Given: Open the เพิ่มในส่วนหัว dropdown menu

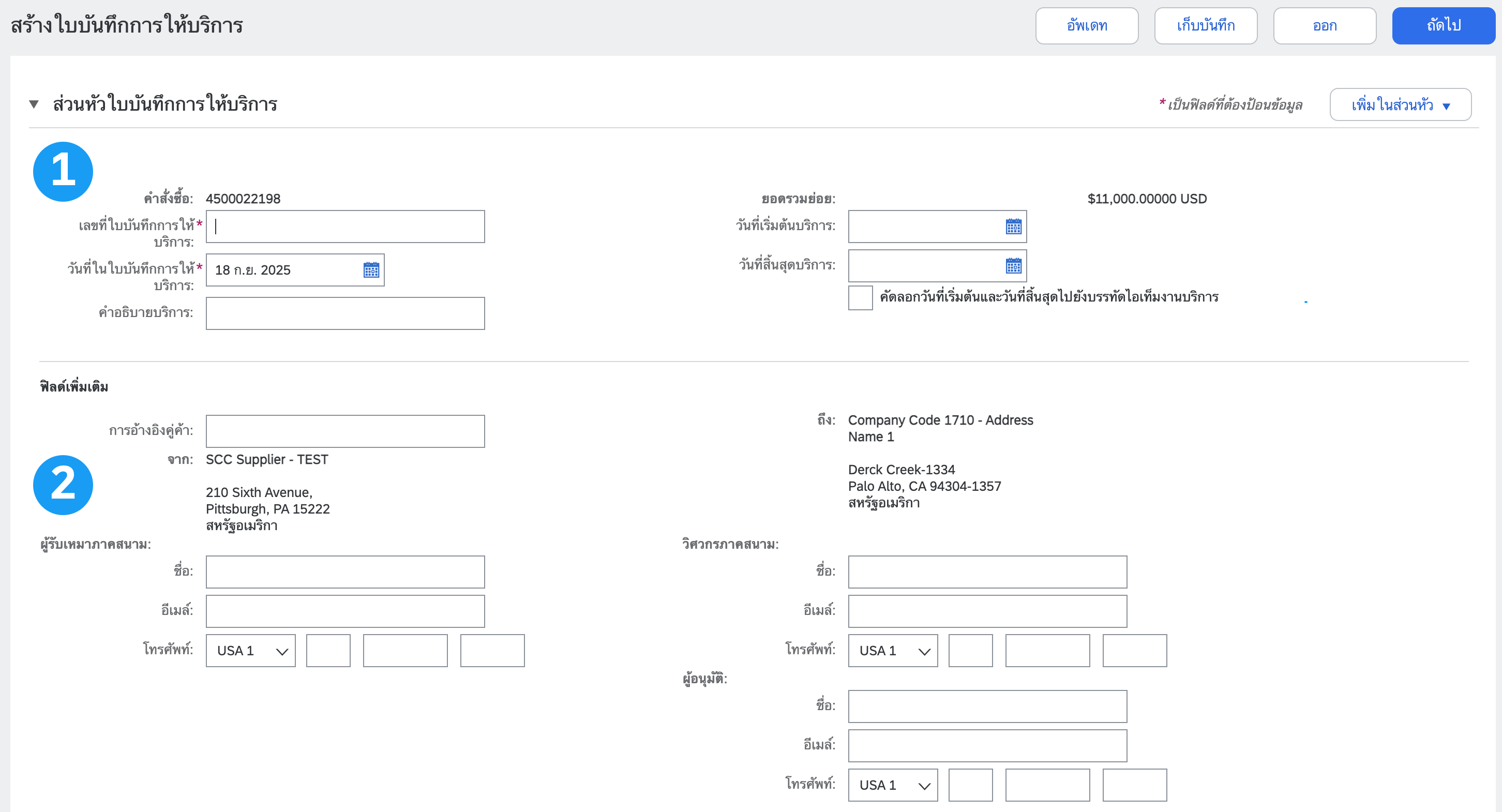Looking at the screenshot, I should pos(1400,105).
